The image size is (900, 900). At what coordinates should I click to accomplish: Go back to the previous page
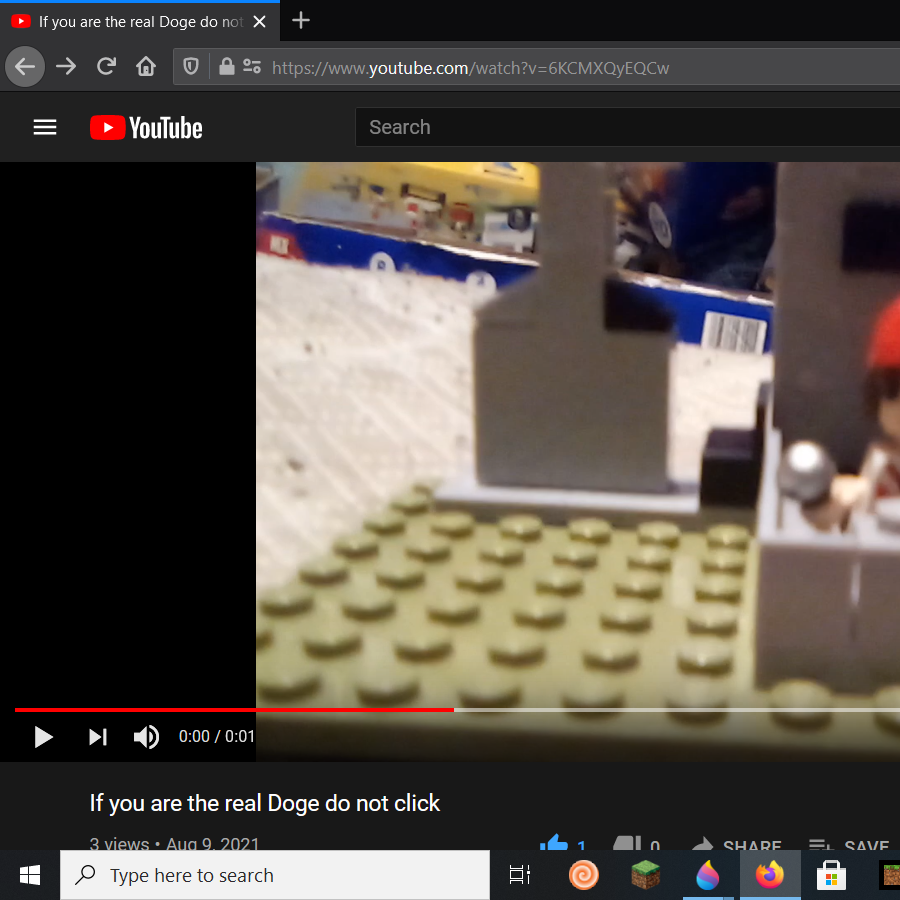[25, 67]
